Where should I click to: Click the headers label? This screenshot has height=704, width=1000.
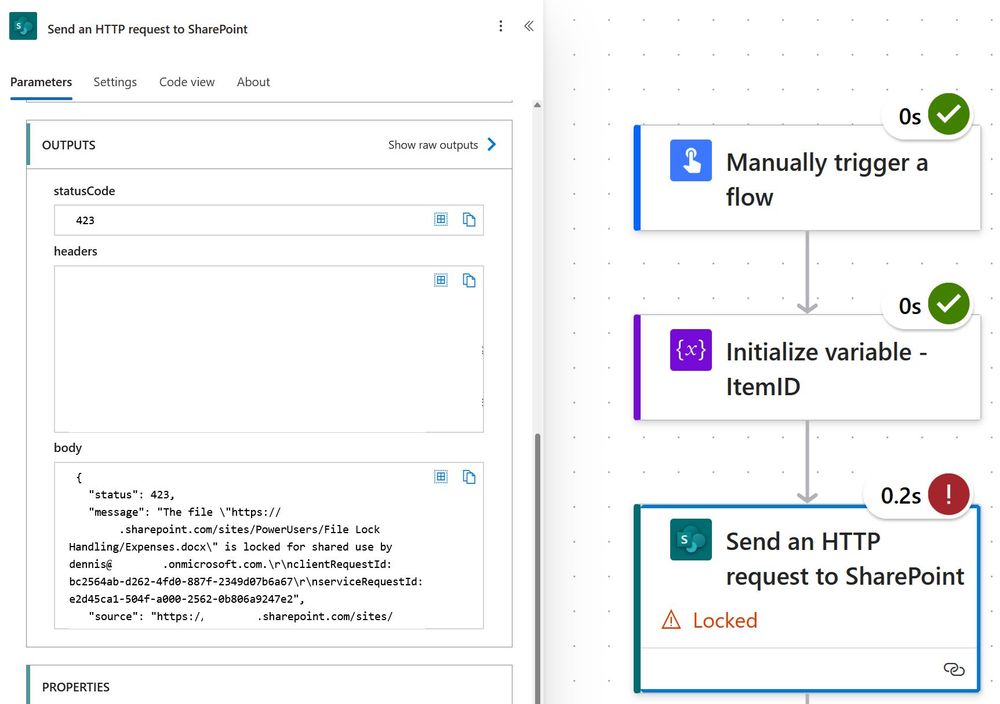(x=75, y=251)
